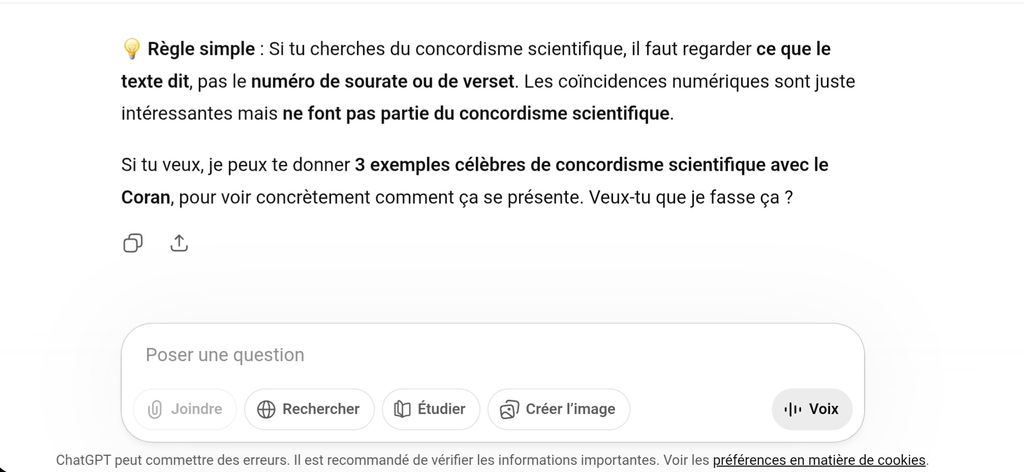1024x472 pixels.
Task: Click the picture icon for image creation
Action: (510, 409)
